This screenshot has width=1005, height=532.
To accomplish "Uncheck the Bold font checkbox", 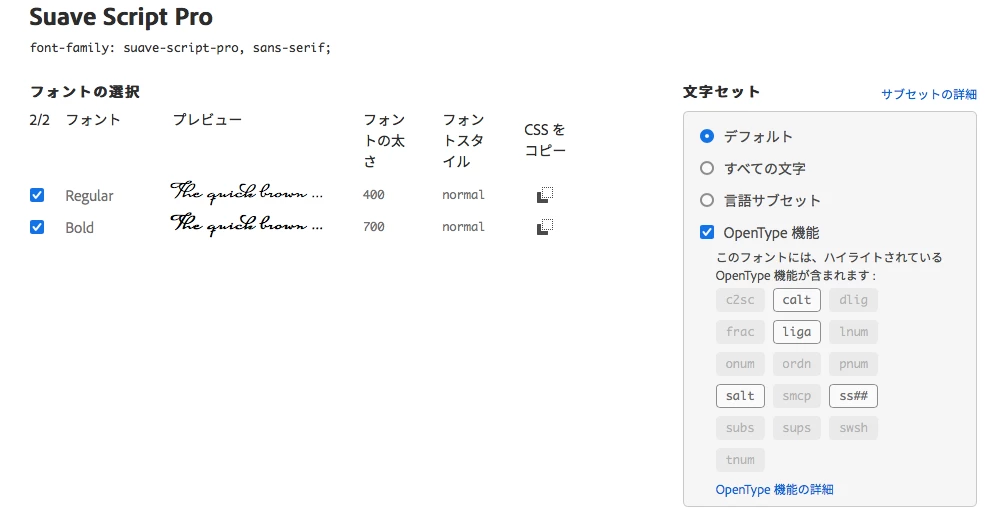I will coord(37,227).
